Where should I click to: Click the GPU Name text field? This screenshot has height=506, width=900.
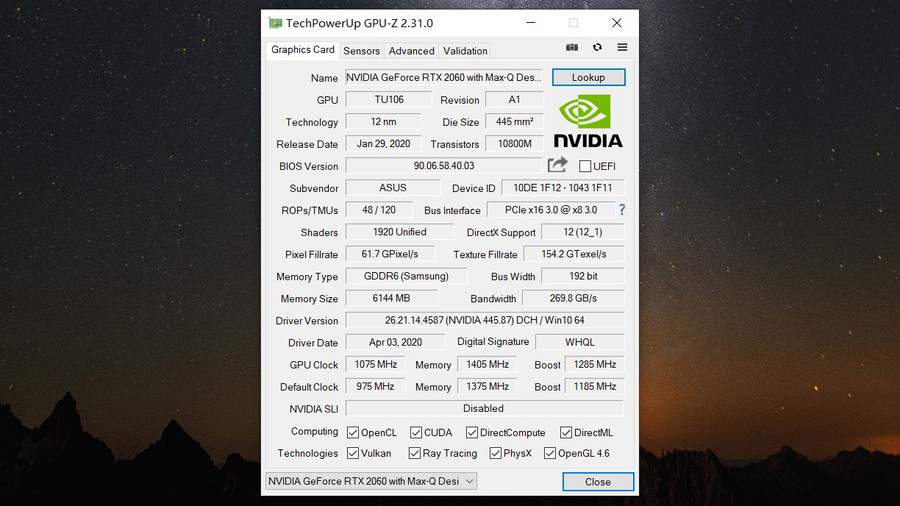pos(443,77)
